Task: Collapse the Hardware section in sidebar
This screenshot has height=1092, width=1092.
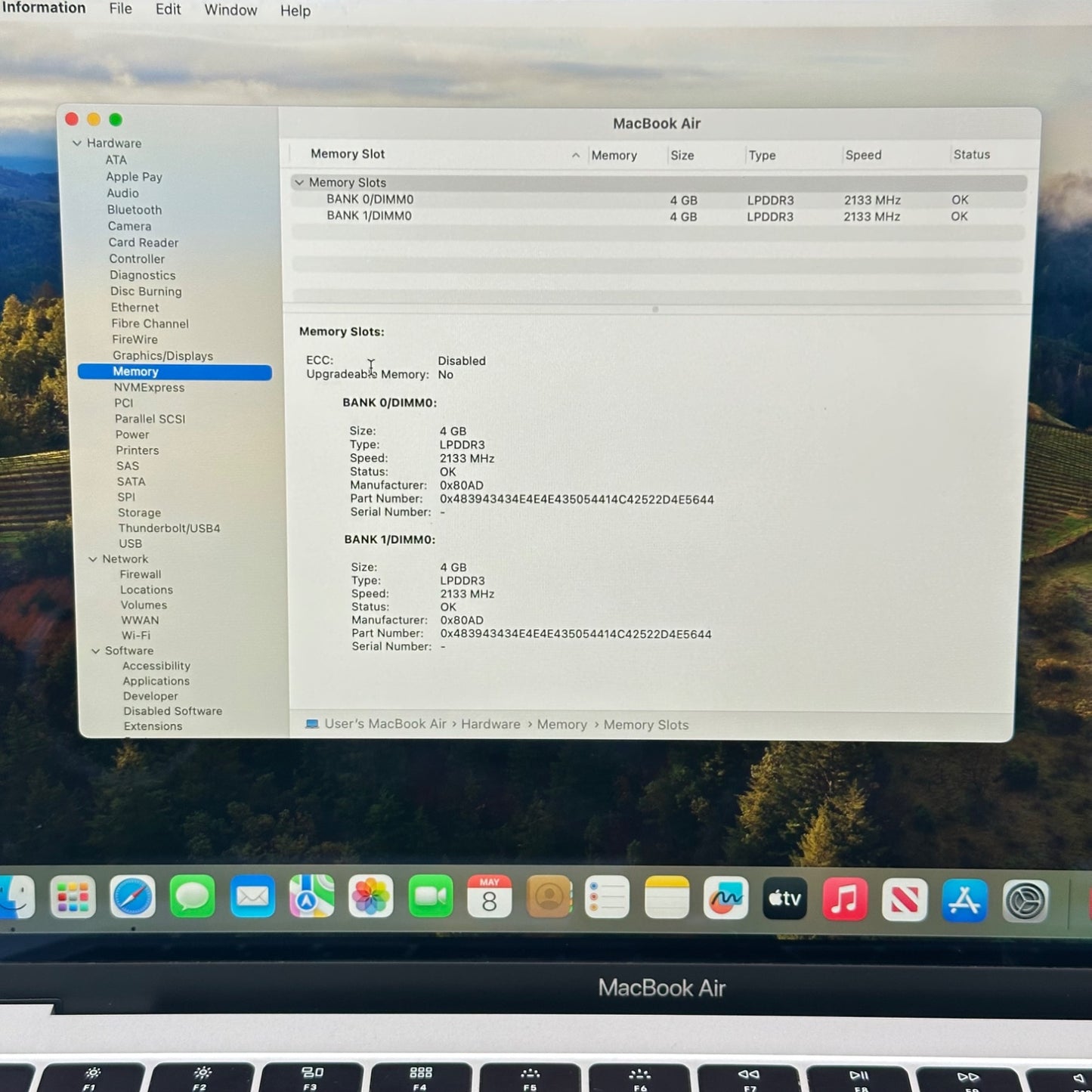Action: click(76, 143)
